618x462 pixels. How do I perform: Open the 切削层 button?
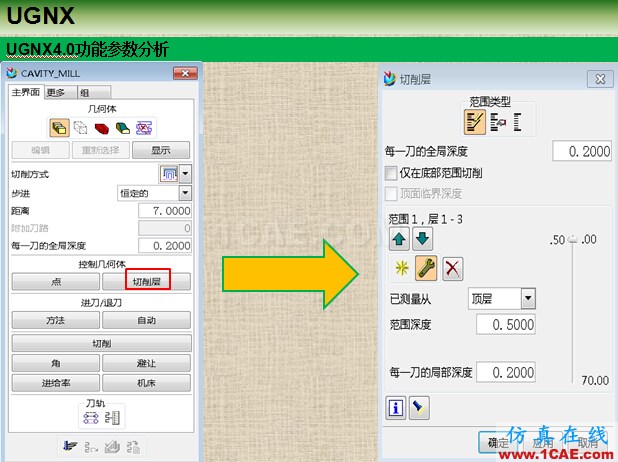click(147, 281)
